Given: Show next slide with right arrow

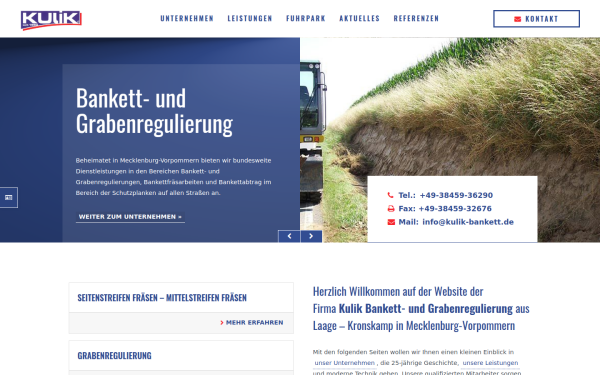Looking at the screenshot, I should 311,236.
